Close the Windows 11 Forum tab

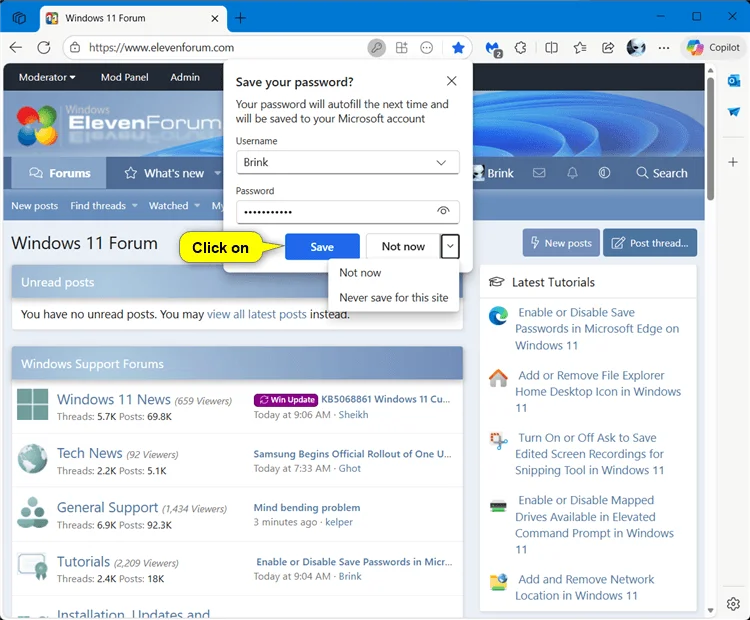215,18
